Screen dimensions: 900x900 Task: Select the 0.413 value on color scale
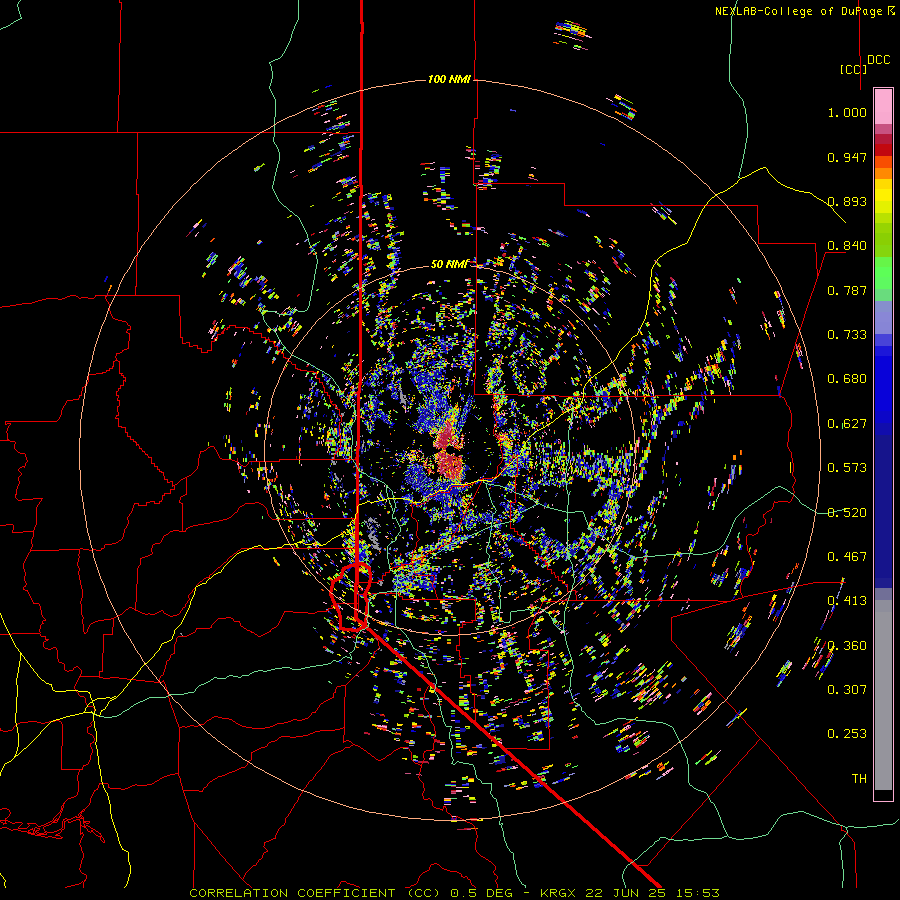click(847, 601)
